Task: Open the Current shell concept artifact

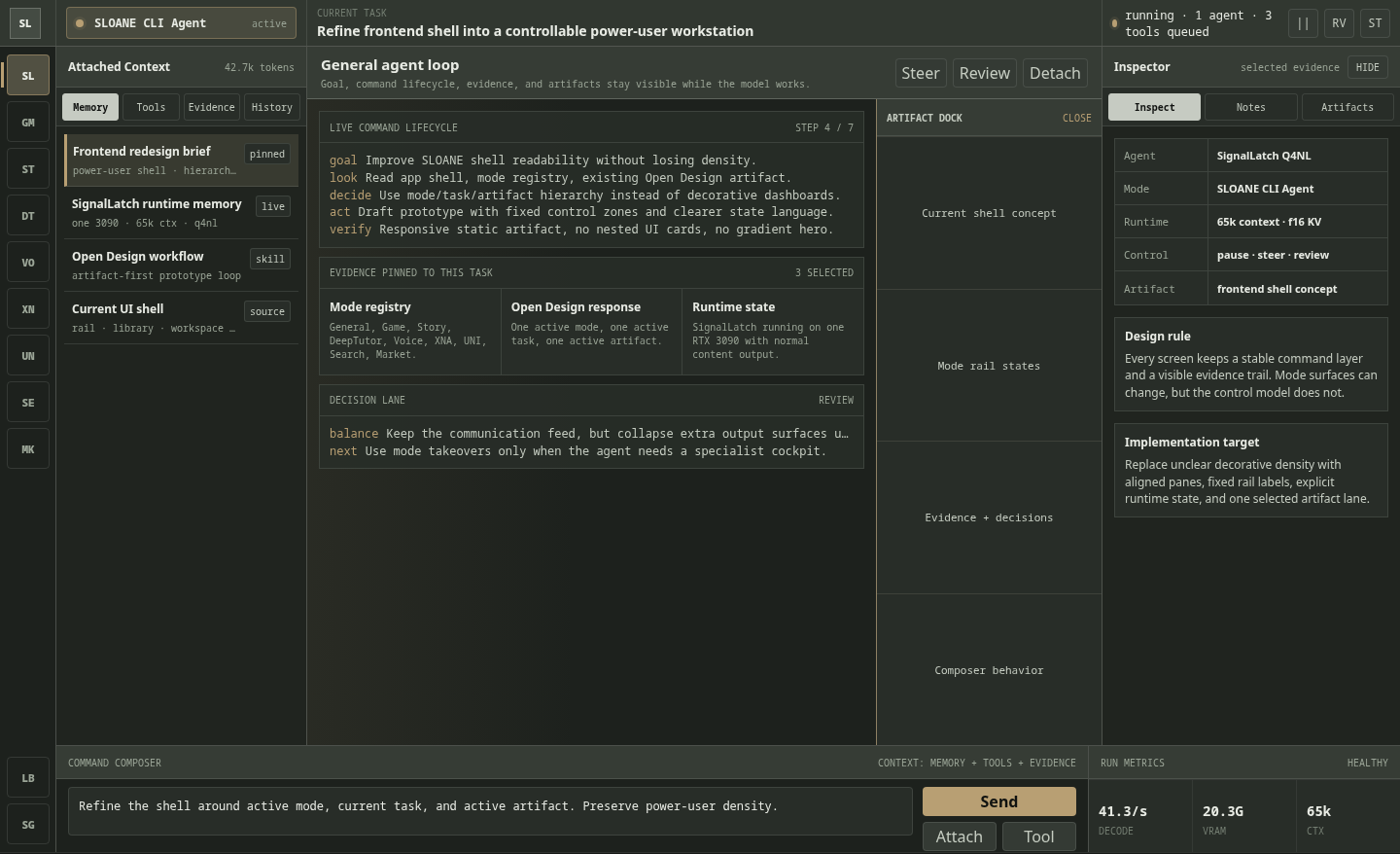Action: tap(989, 213)
